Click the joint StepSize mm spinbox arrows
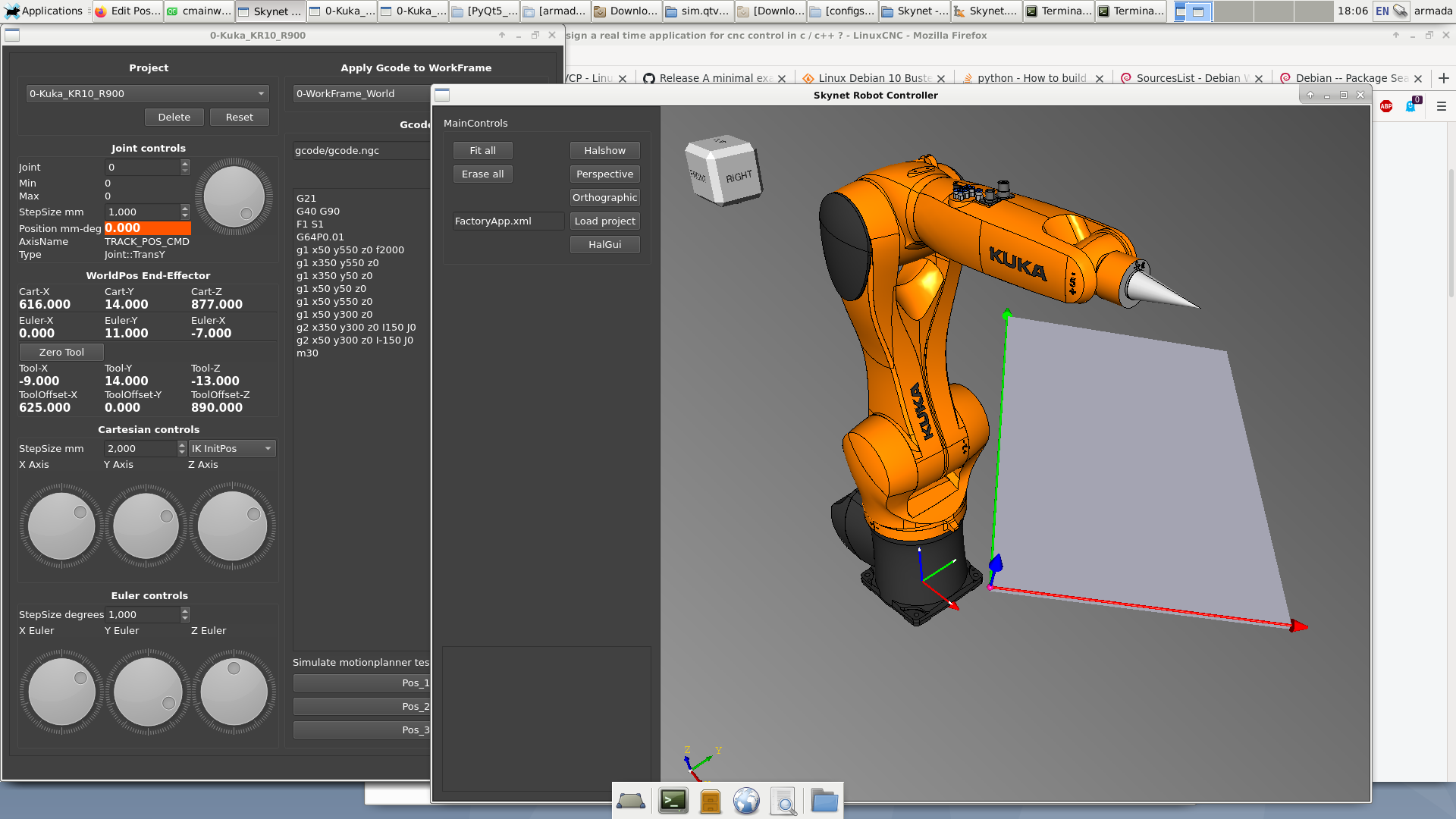Screen dimensions: 1456x819 (x=185, y=212)
